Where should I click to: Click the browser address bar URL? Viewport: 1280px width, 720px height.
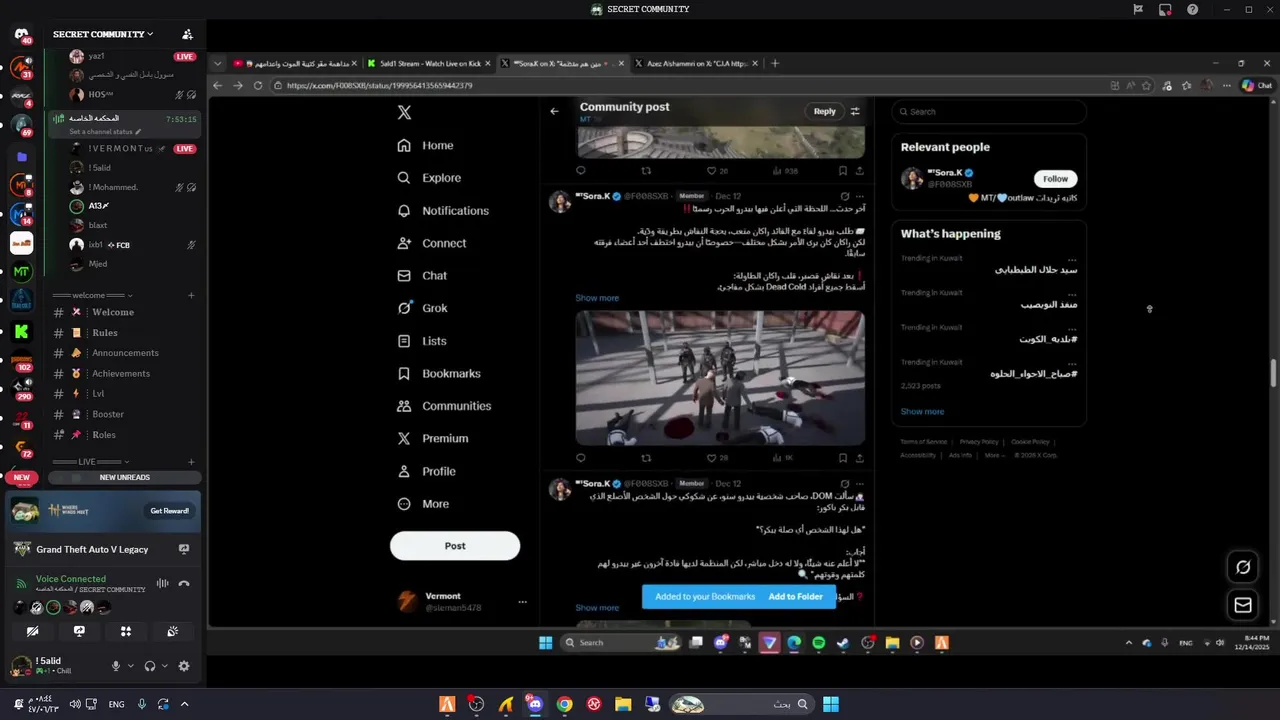point(380,86)
